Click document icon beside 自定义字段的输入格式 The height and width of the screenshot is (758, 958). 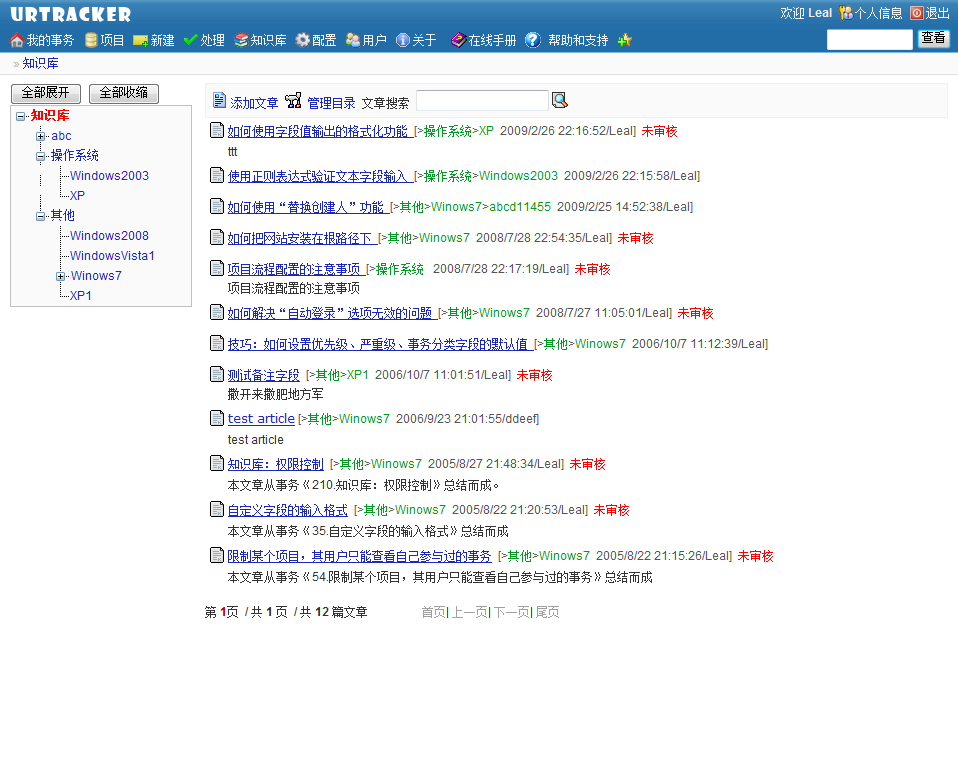click(217, 509)
